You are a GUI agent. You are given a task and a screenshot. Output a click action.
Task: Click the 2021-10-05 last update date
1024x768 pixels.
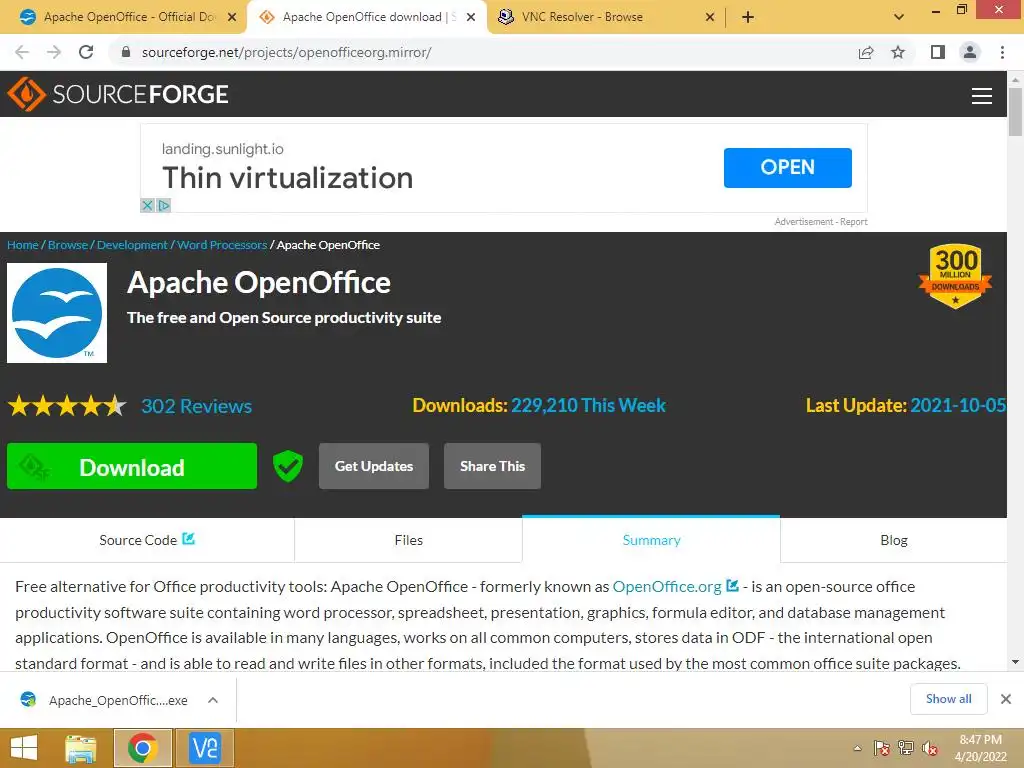tap(958, 406)
